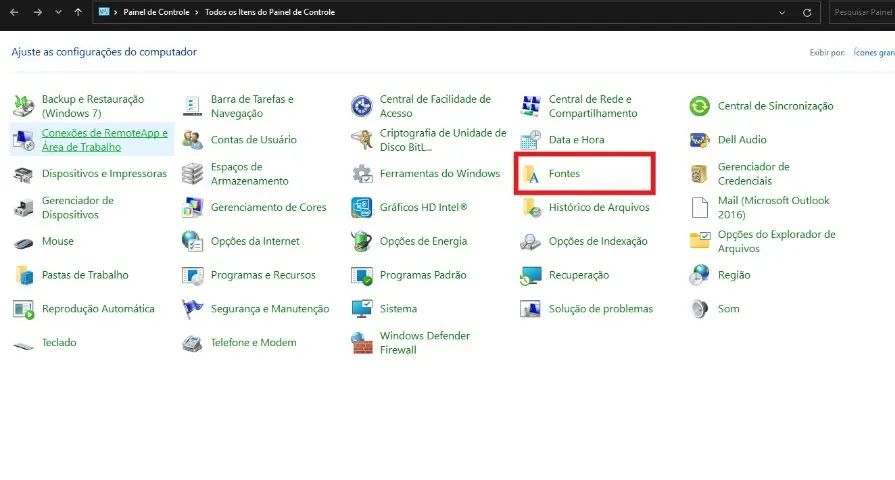
Task: Open the Ferramentas do Windows gear icon
Action: [361, 174]
